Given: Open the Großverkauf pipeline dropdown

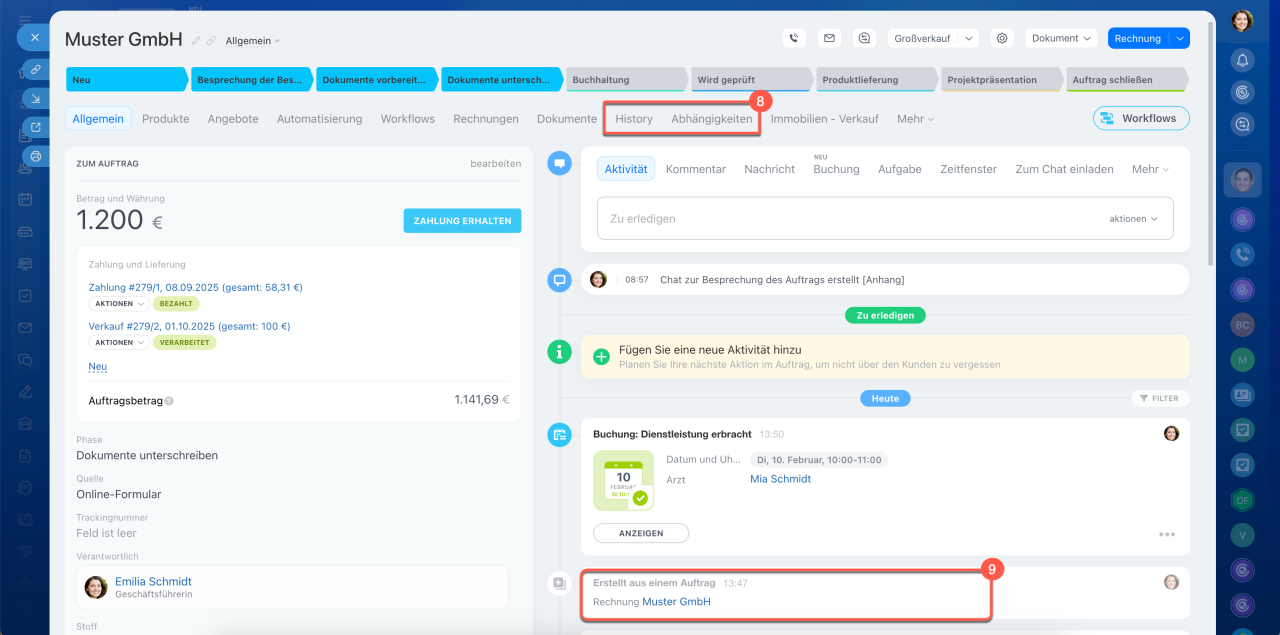Looking at the screenshot, I should [x=933, y=38].
